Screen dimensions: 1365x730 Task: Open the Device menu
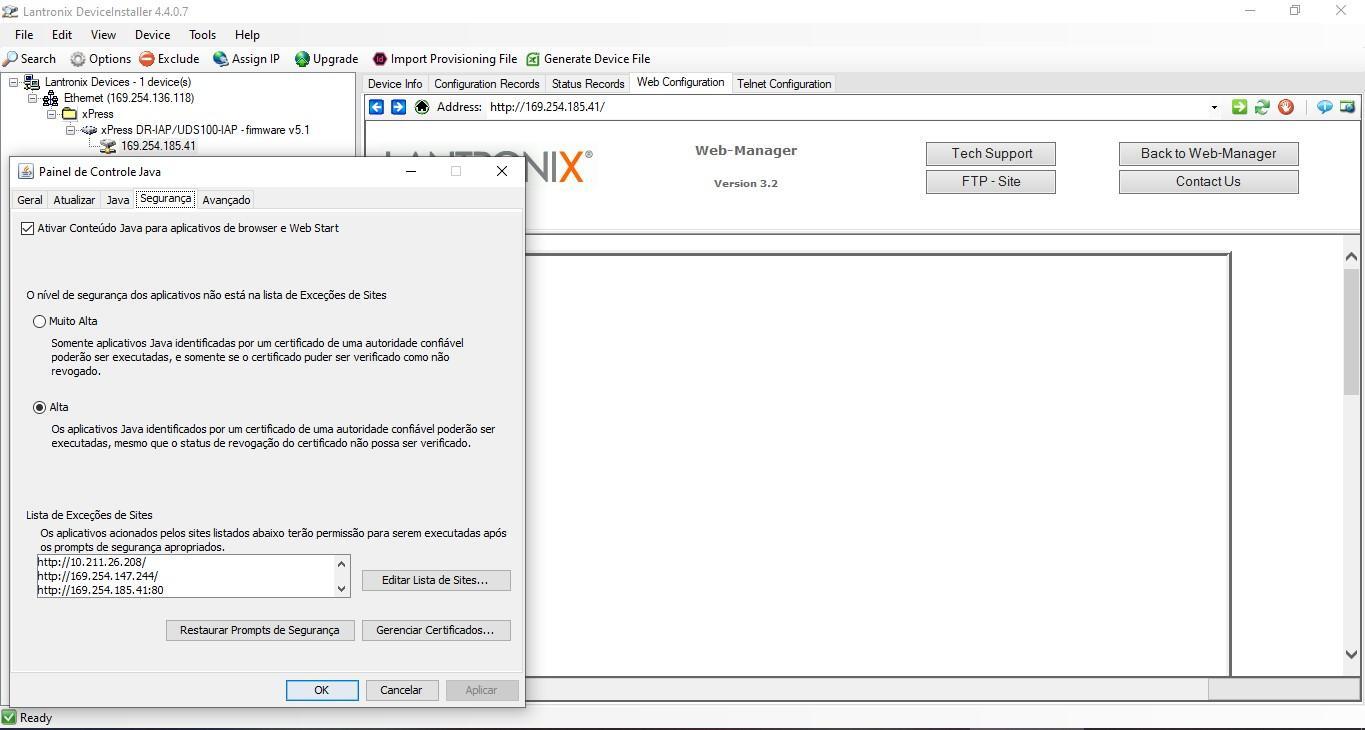coord(152,34)
